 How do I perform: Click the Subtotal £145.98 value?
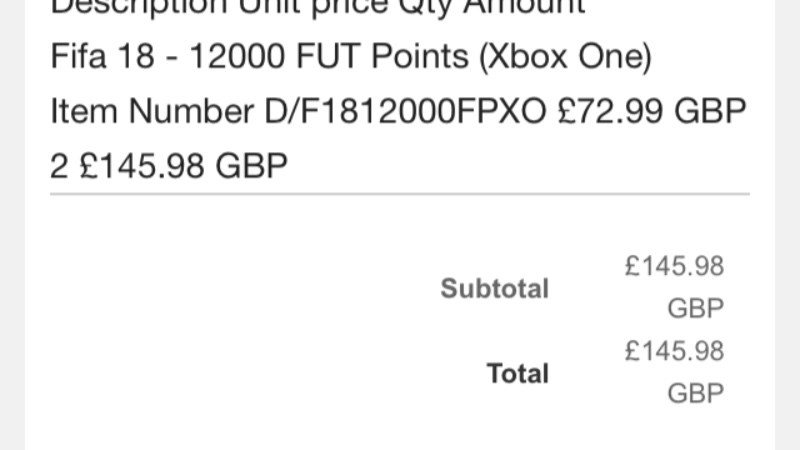pyautogui.click(x=674, y=266)
